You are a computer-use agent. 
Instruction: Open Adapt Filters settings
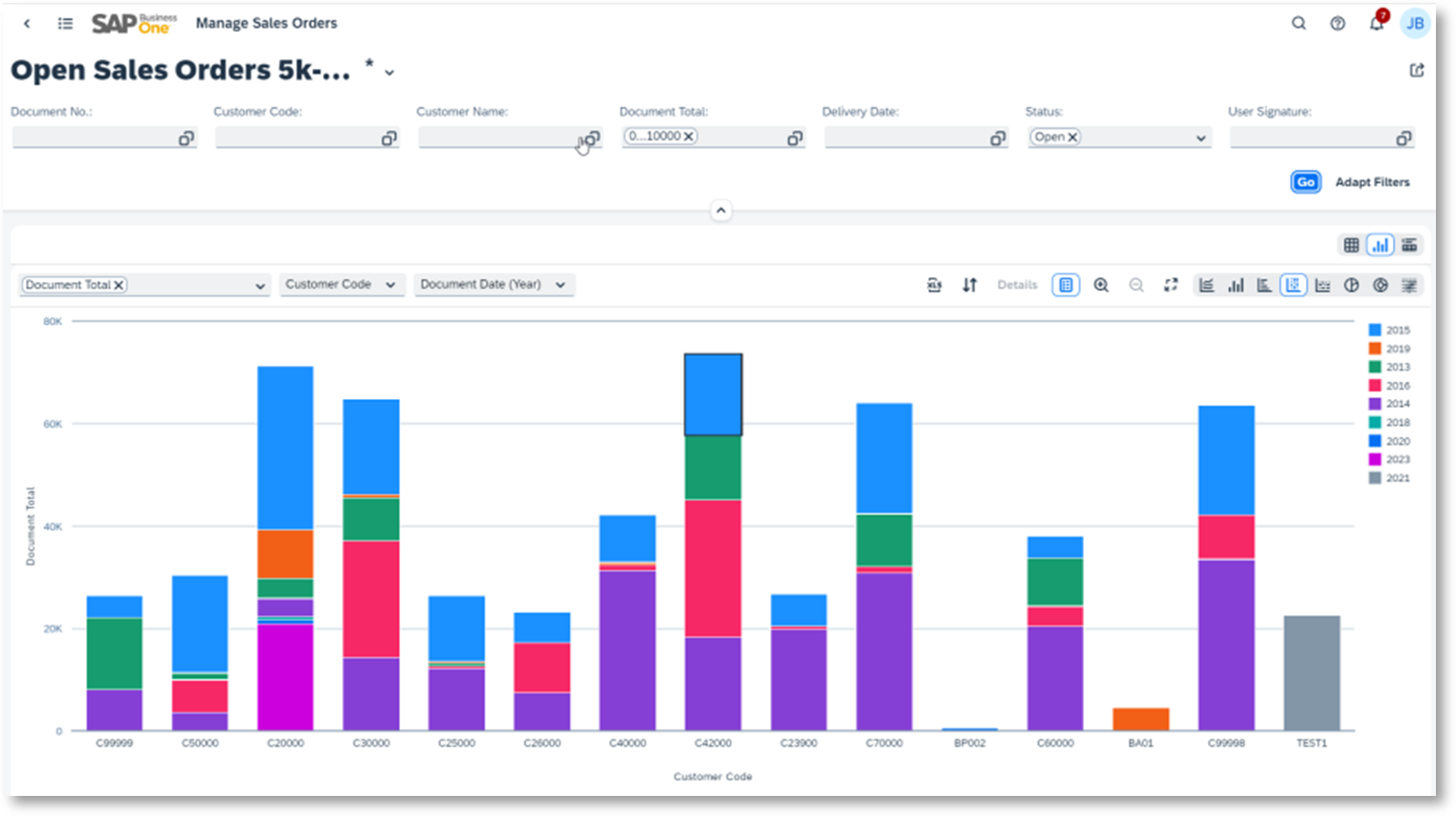click(x=1372, y=182)
